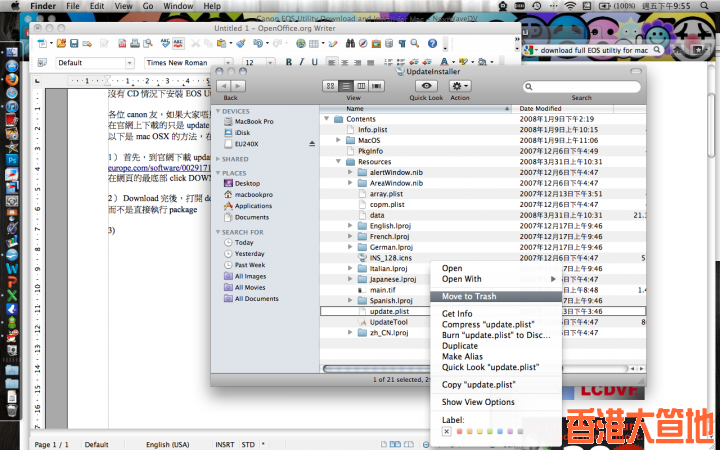720x450 pixels.
Task: Toggle AutoSpellcheck in Writer toolbar
Action: (178, 44)
